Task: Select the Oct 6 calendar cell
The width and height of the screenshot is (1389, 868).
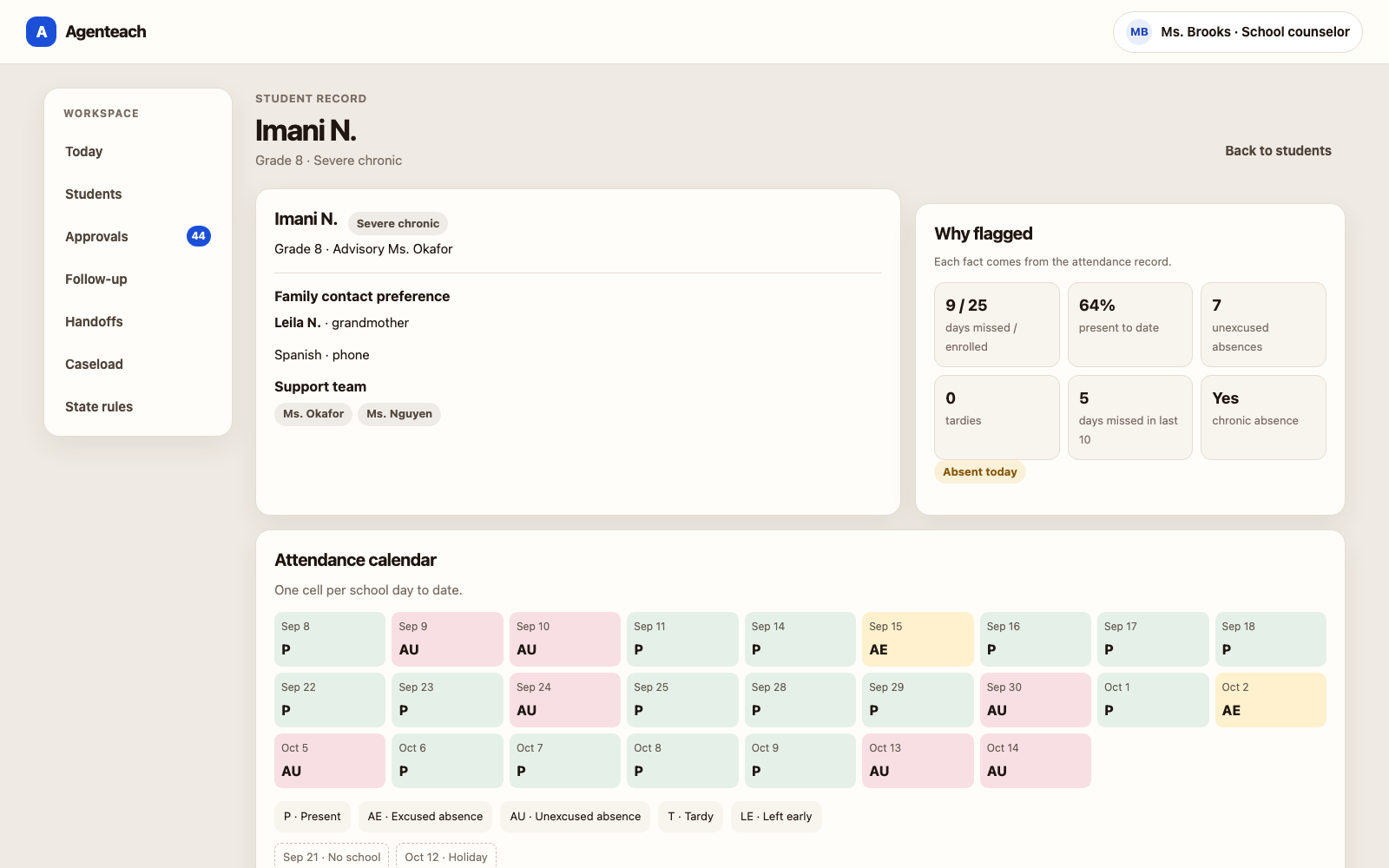Action: [x=448, y=761]
